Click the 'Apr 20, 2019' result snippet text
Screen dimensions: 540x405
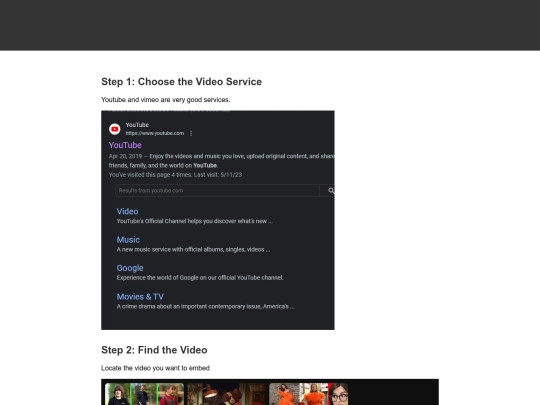click(x=221, y=161)
